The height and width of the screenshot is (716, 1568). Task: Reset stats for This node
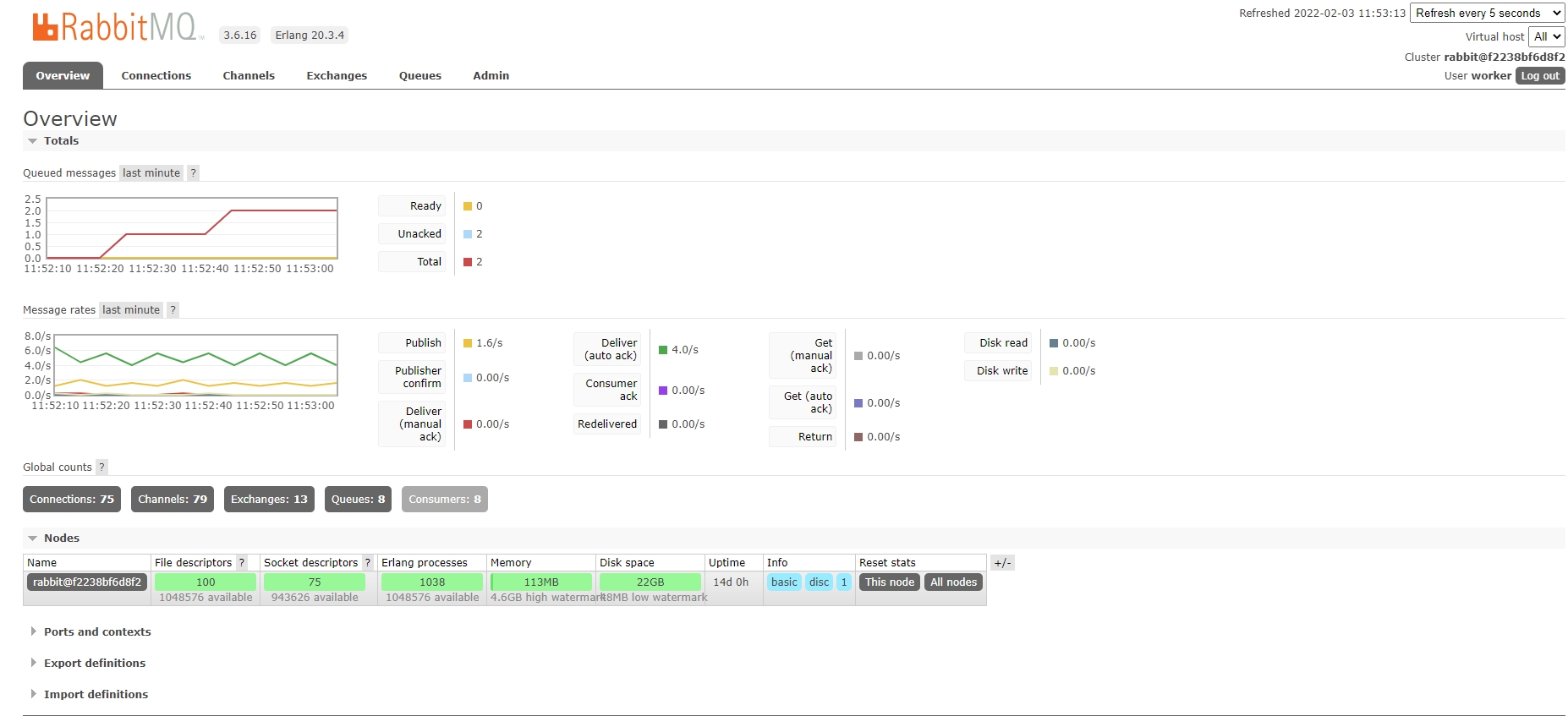click(890, 582)
